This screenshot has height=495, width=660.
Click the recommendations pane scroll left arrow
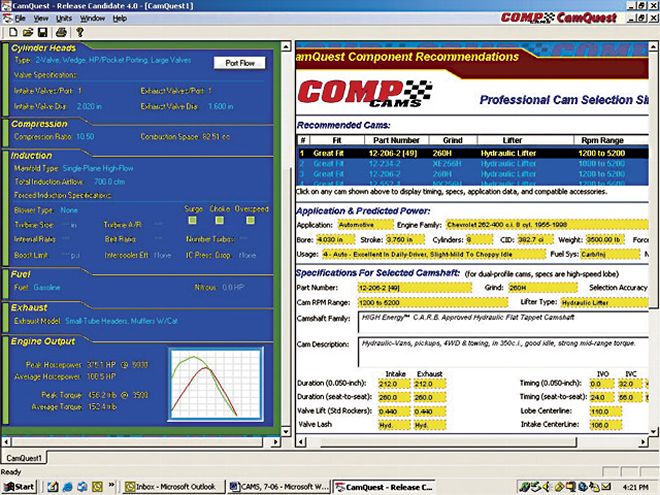click(x=301, y=442)
